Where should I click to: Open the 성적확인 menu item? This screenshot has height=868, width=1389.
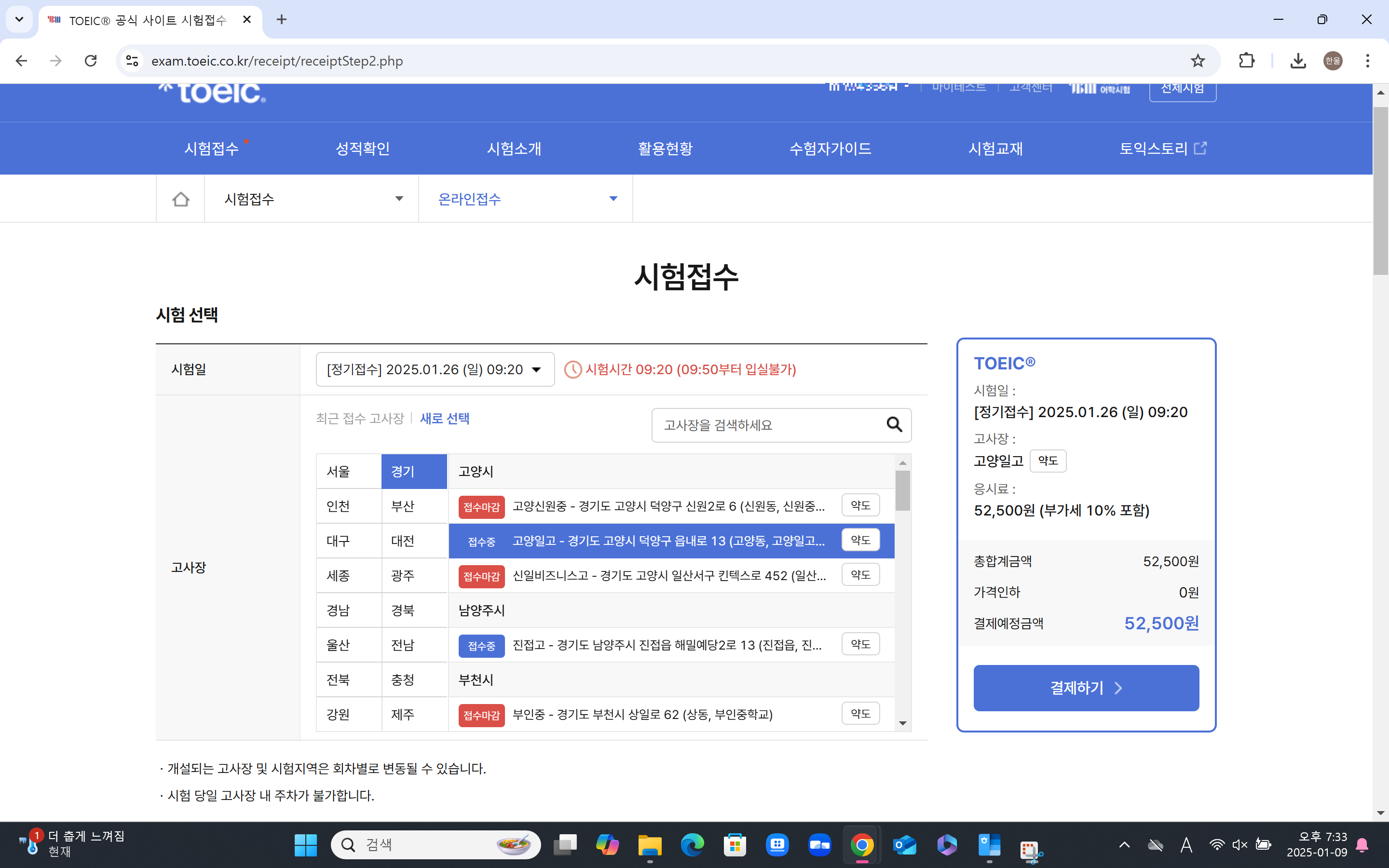[362, 149]
